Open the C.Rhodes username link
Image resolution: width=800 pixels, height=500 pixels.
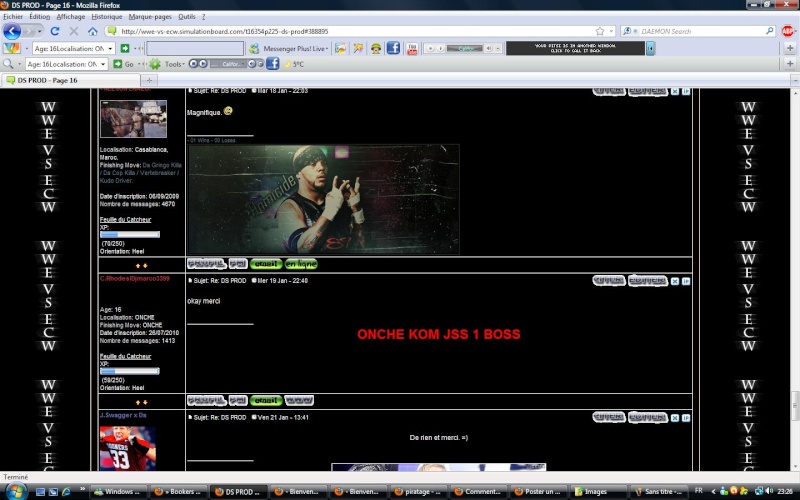tap(135, 279)
